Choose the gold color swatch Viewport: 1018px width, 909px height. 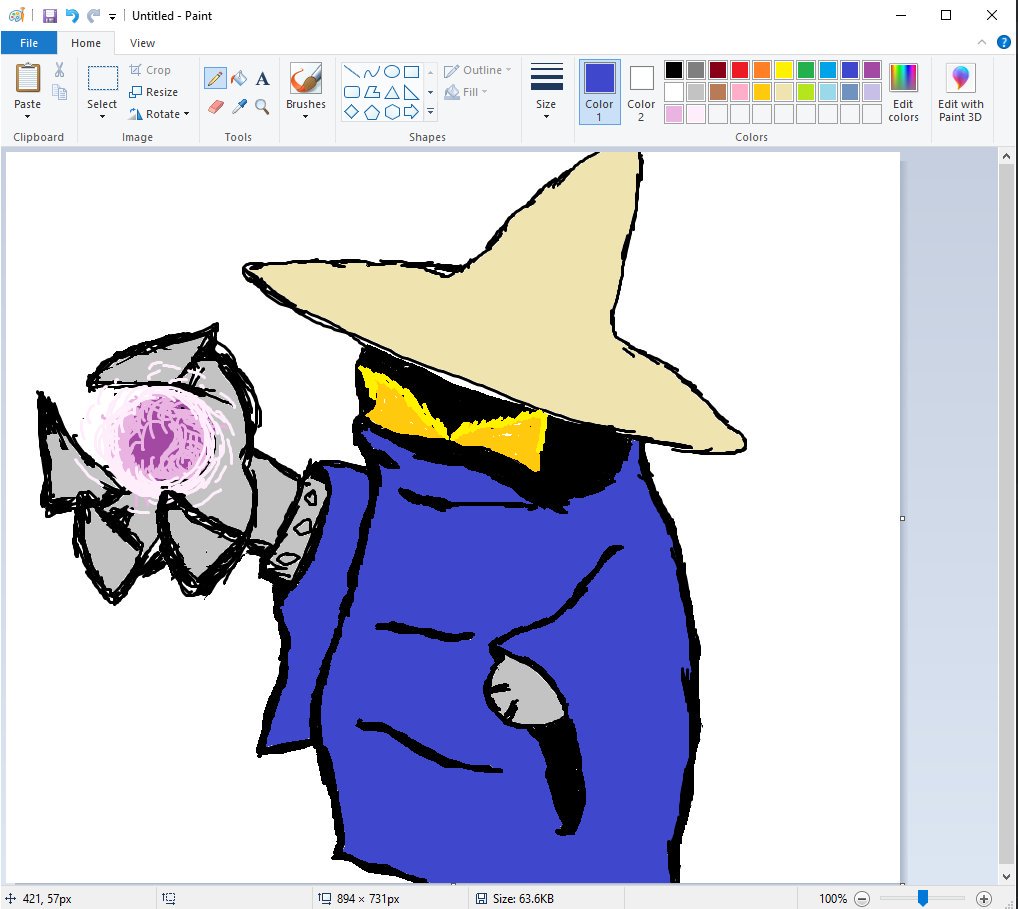click(762, 92)
